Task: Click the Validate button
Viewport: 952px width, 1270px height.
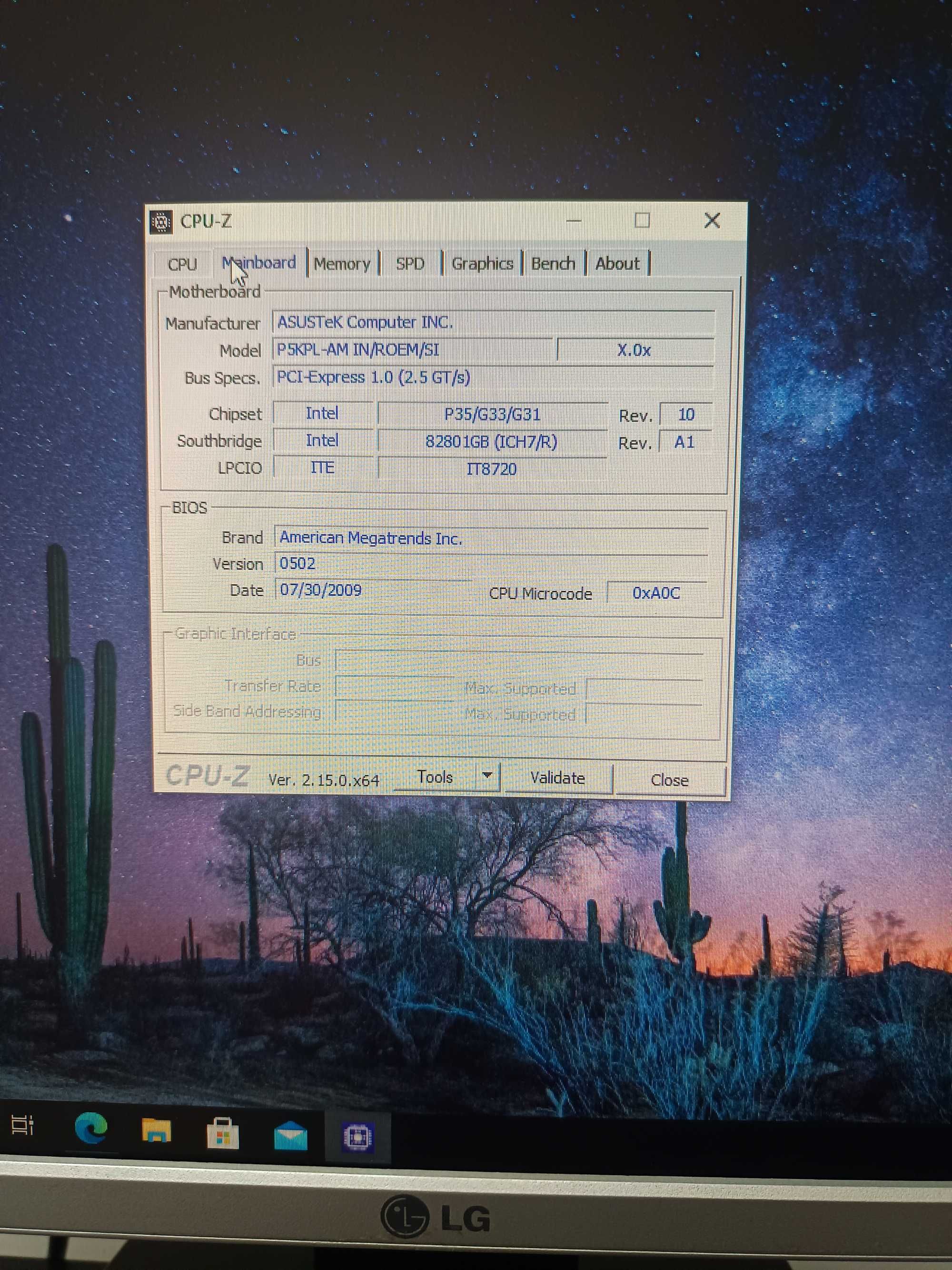Action: [558, 778]
